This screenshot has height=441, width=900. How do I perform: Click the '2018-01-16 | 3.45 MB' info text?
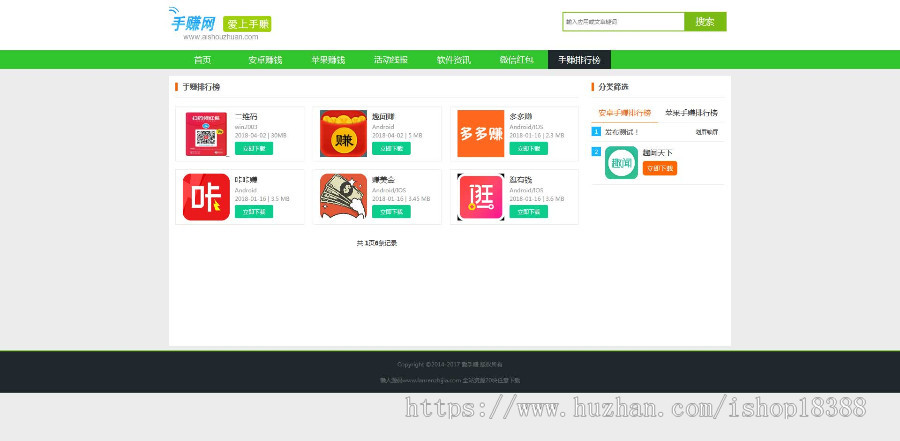401,199
